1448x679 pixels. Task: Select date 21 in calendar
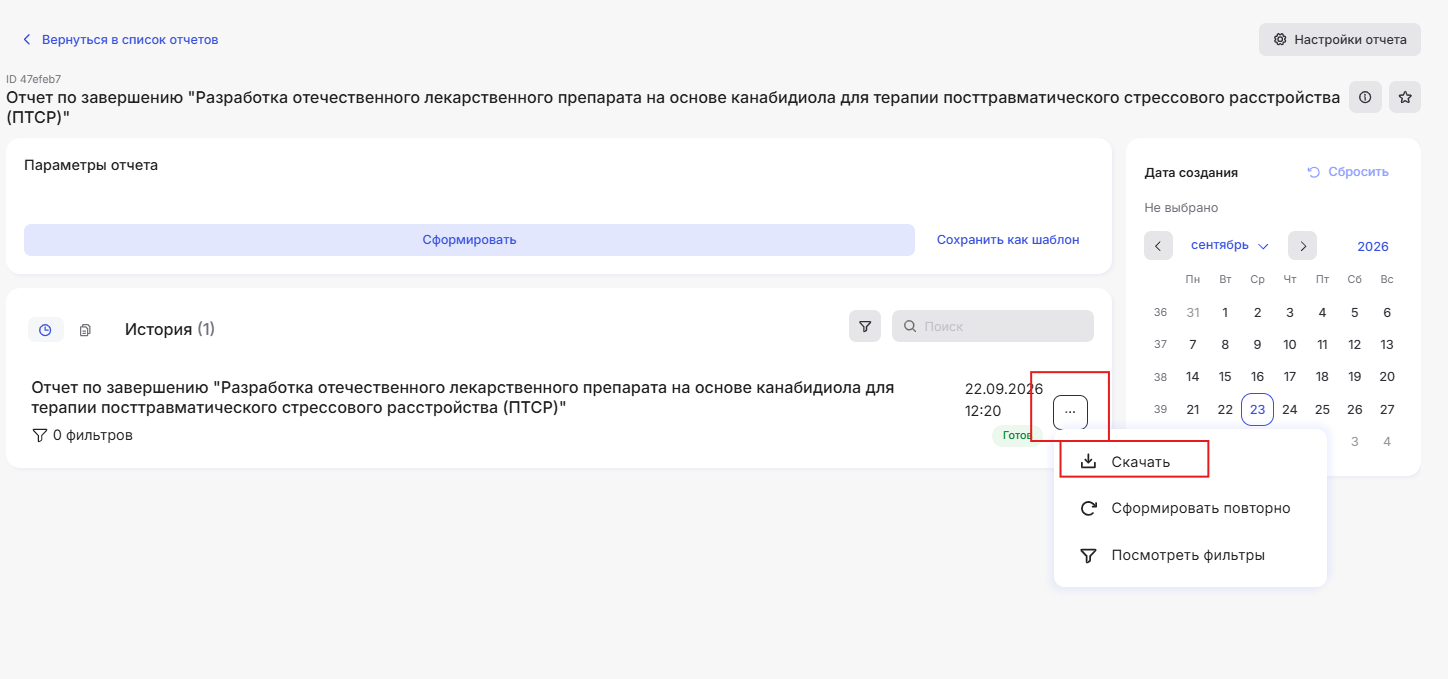coord(1193,409)
